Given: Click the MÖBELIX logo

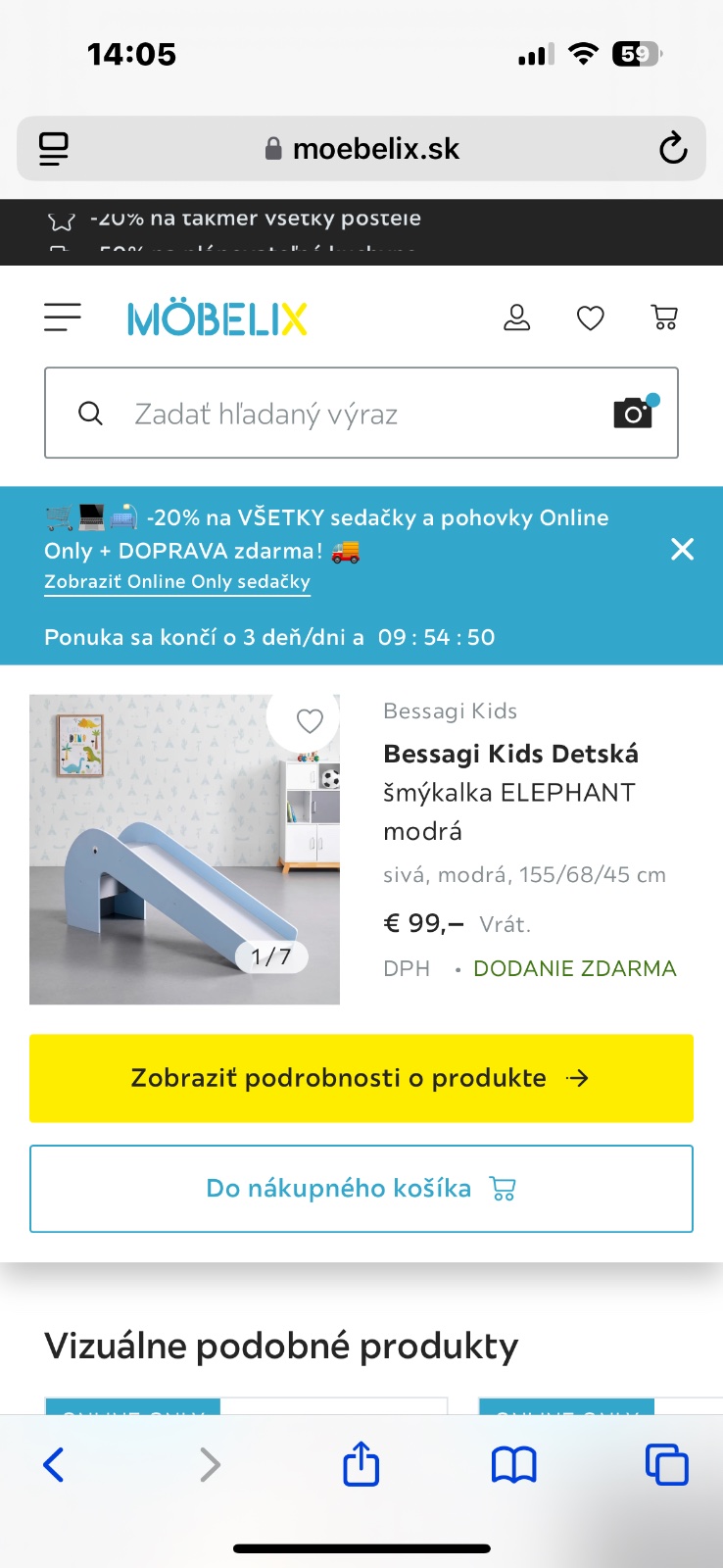Looking at the screenshot, I should (217, 319).
